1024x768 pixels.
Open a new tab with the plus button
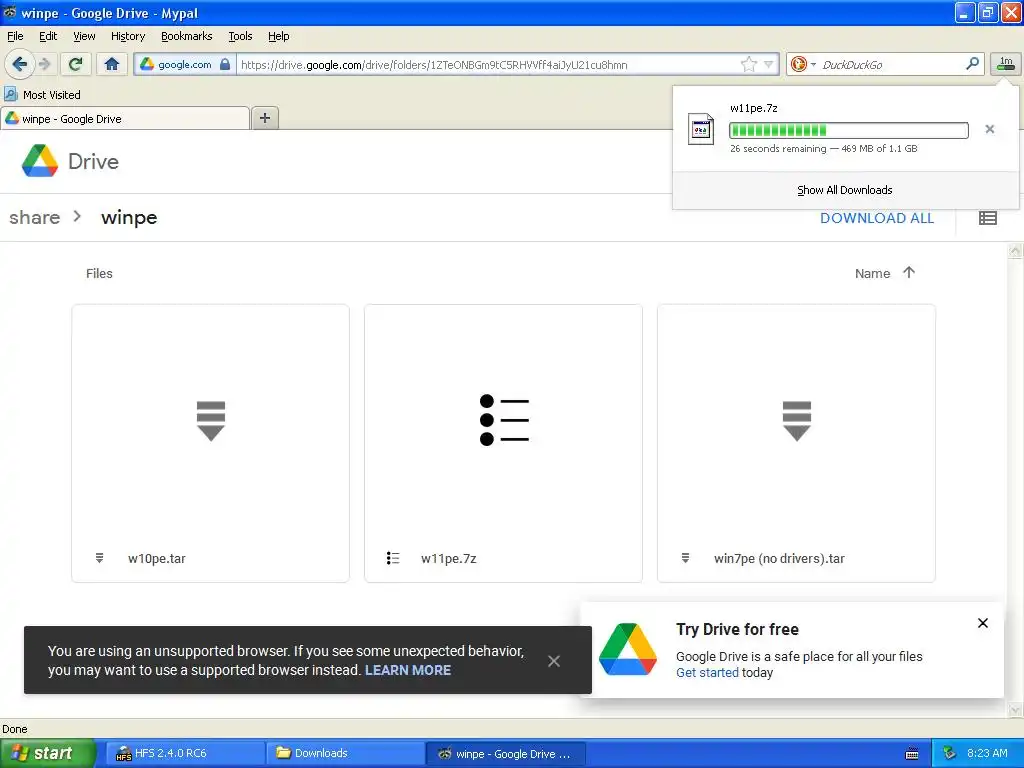[264, 118]
